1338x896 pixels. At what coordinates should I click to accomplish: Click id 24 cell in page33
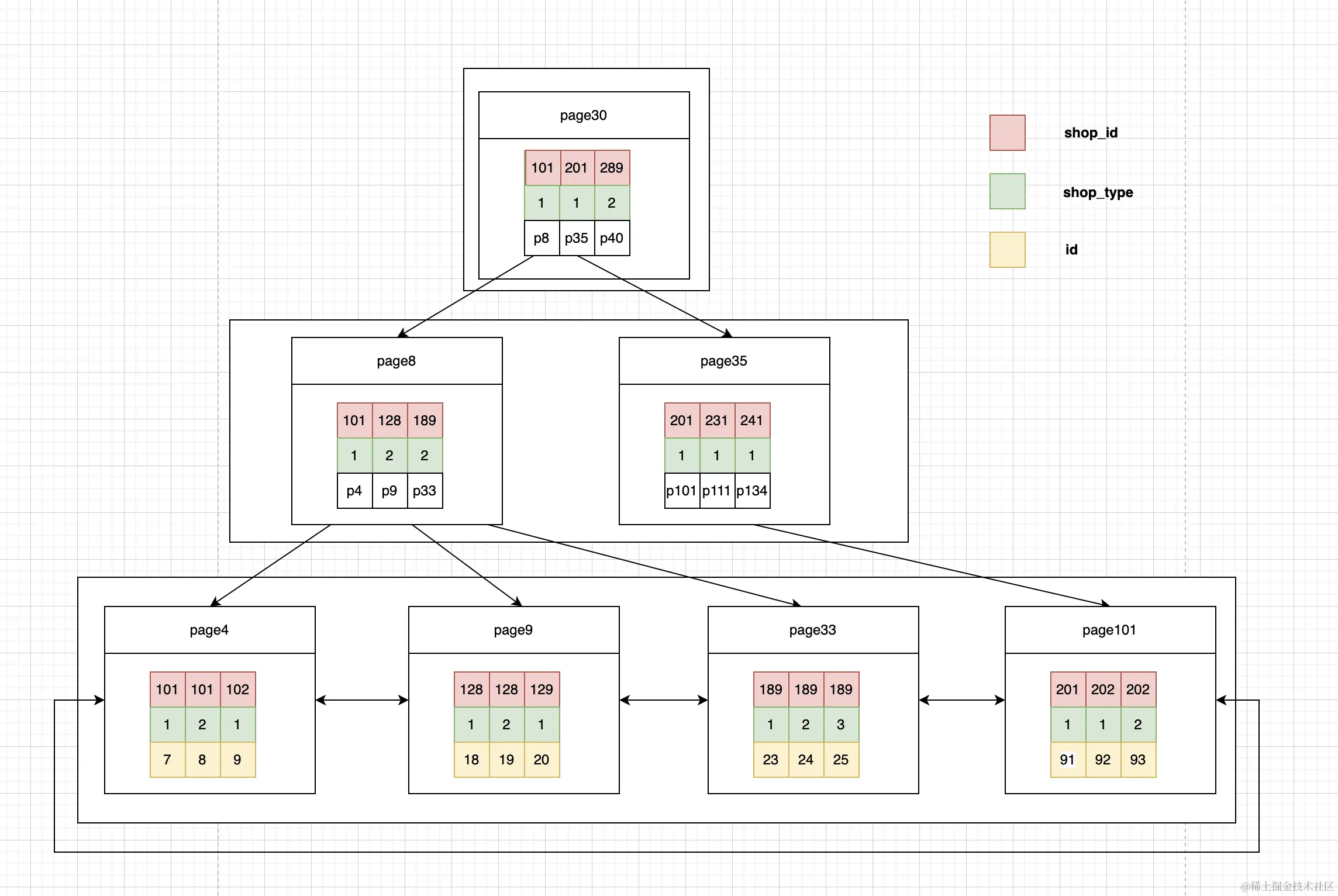pyautogui.click(x=806, y=760)
